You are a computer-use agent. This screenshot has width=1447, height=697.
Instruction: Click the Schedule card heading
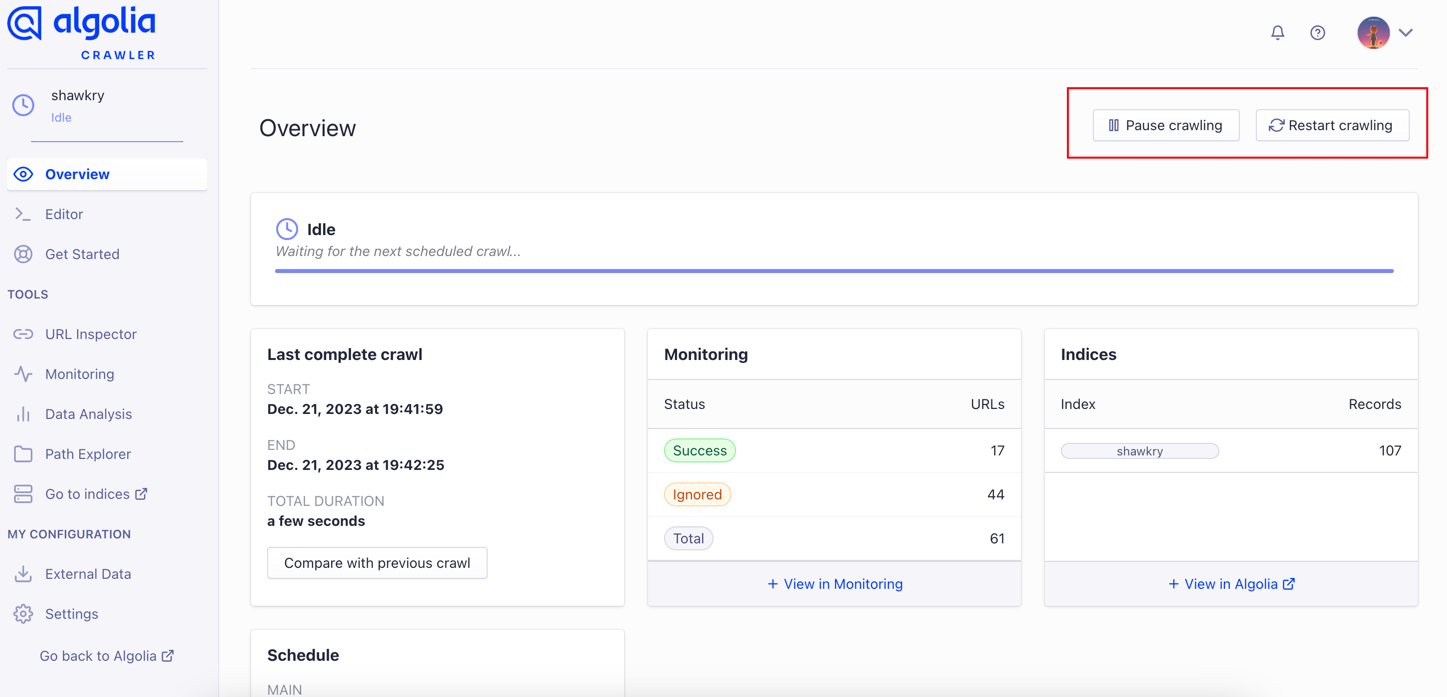click(303, 655)
